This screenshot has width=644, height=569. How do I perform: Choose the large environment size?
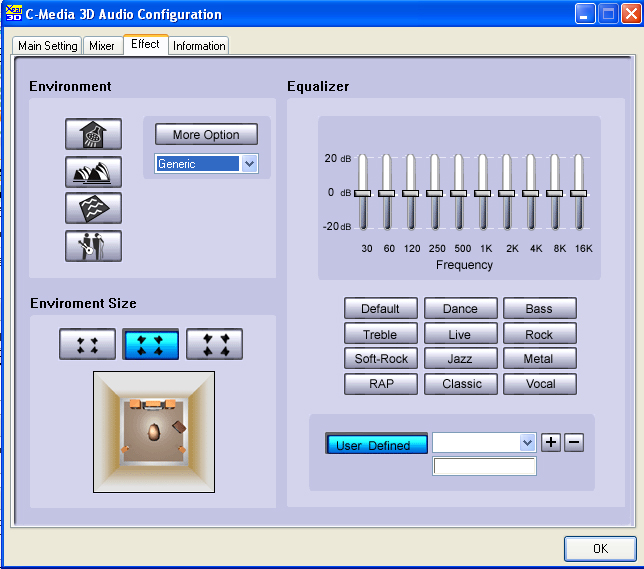coord(214,344)
